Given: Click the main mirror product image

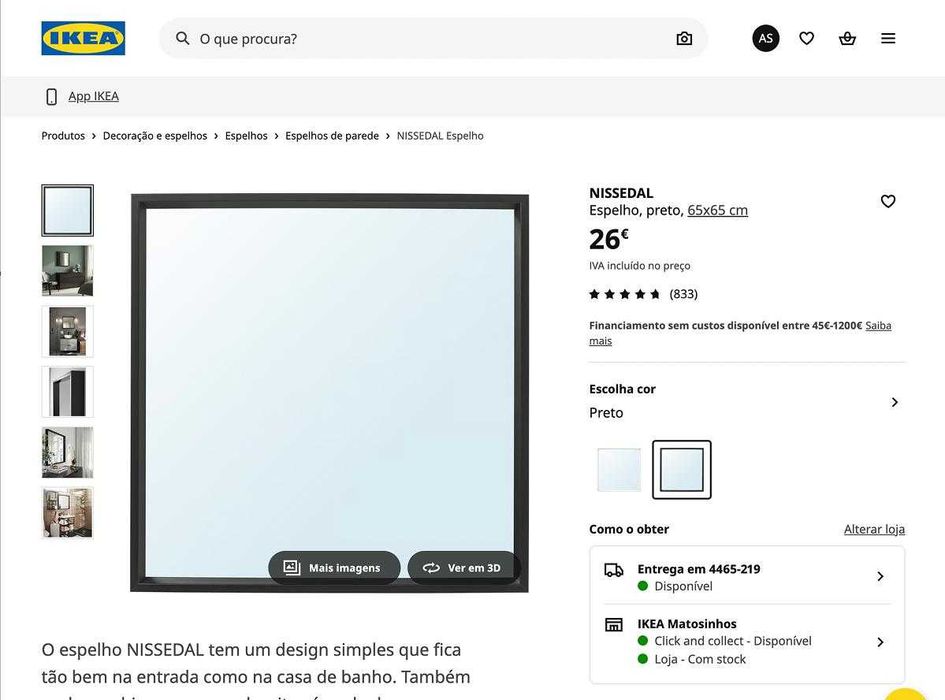Looking at the screenshot, I should [x=330, y=393].
